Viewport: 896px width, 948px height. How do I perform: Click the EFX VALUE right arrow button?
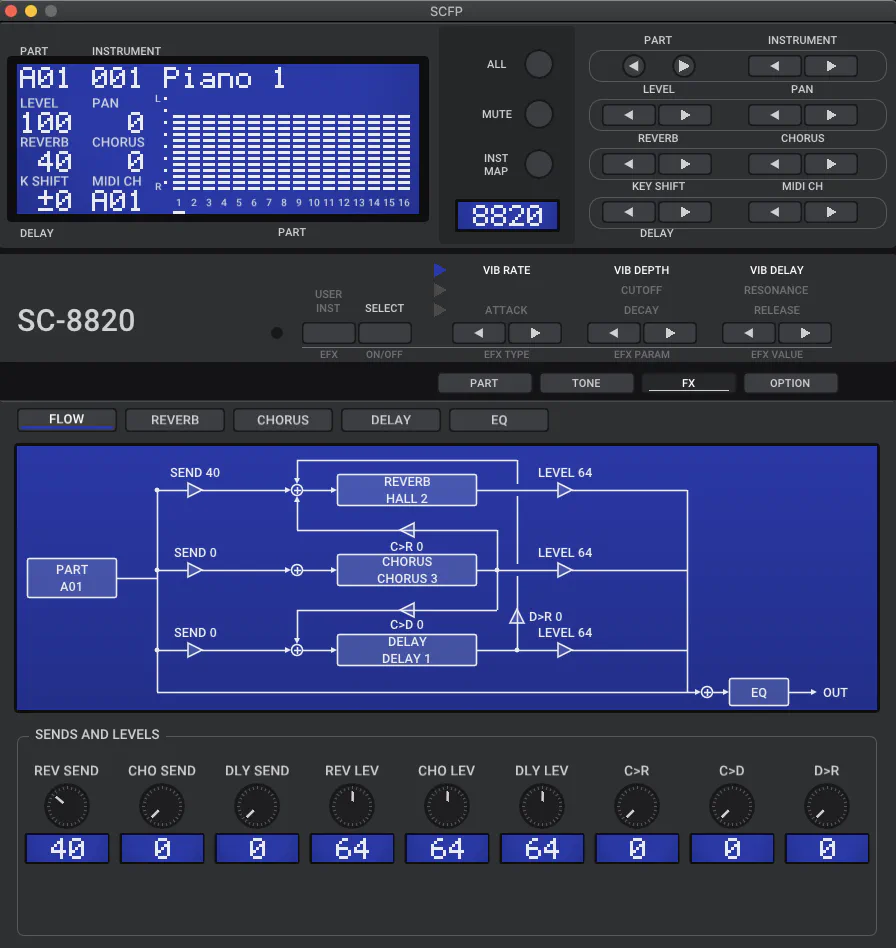(x=804, y=333)
